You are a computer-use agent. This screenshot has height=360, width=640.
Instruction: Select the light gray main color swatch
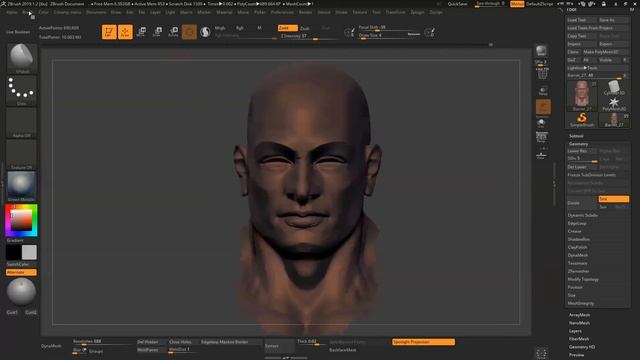pyautogui.click(x=29, y=252)
